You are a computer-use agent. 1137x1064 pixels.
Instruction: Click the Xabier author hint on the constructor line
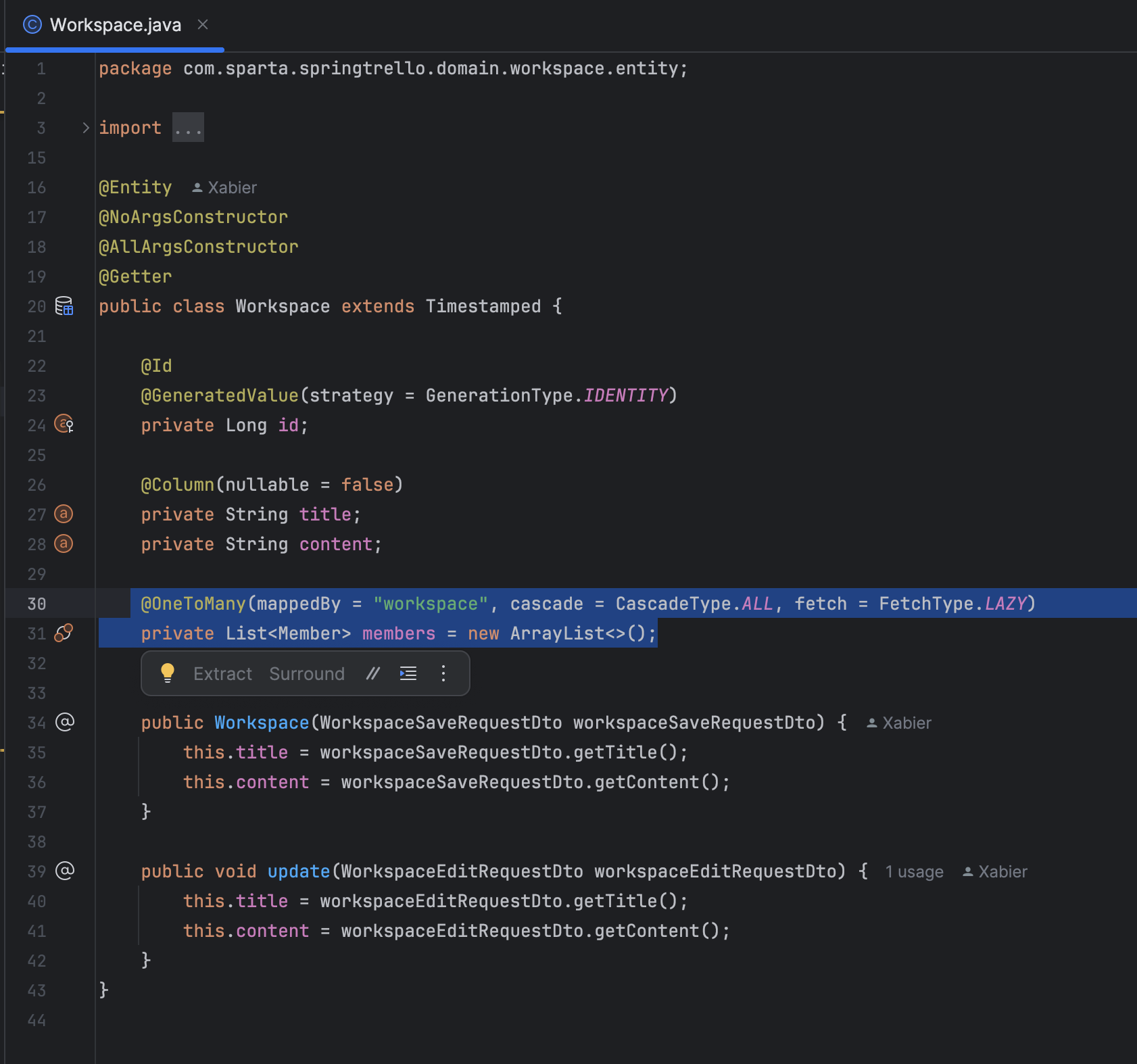click(x=899, y=723)
